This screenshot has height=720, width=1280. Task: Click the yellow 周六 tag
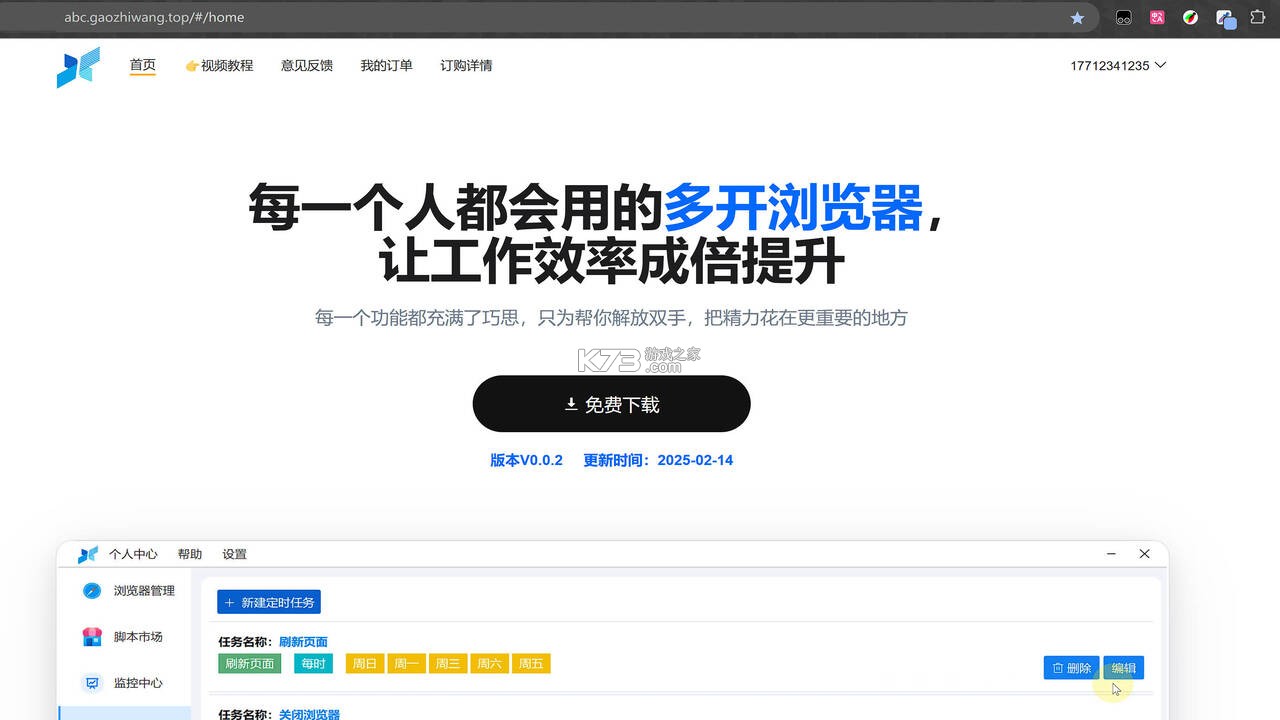tap(490, 664)
